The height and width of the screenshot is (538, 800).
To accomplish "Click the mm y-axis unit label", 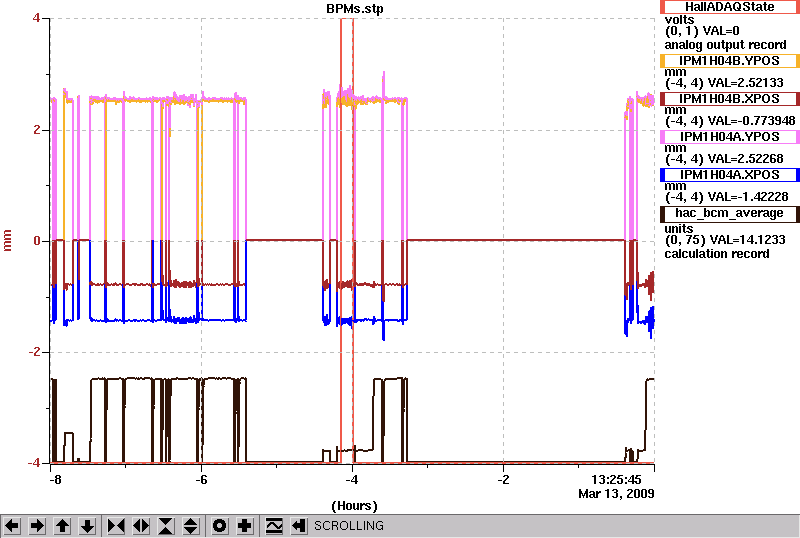I will click(7, 240).
